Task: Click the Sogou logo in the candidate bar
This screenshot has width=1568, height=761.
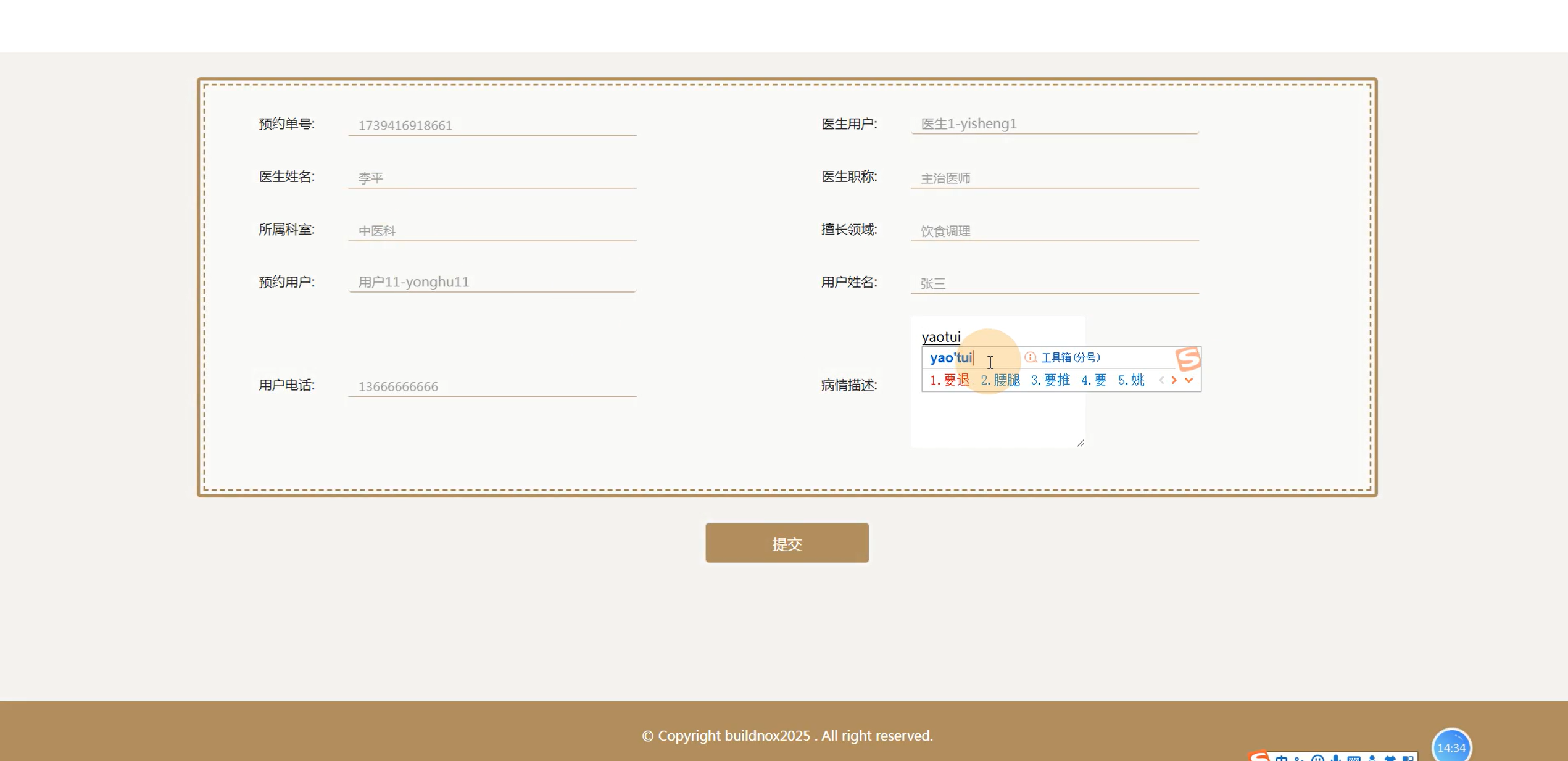Action: coord(1188,358)
